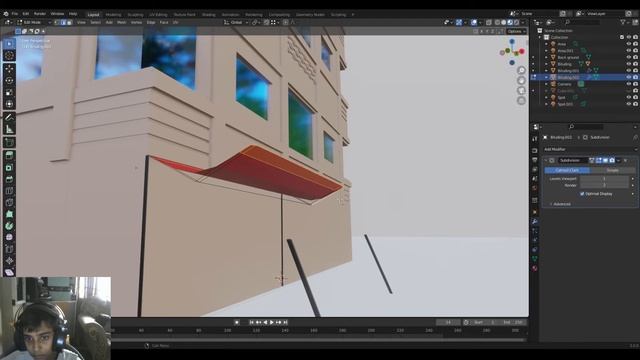
Task: Toggle Subdivision modifier edit mode display
Action: (x=598, y=160)
